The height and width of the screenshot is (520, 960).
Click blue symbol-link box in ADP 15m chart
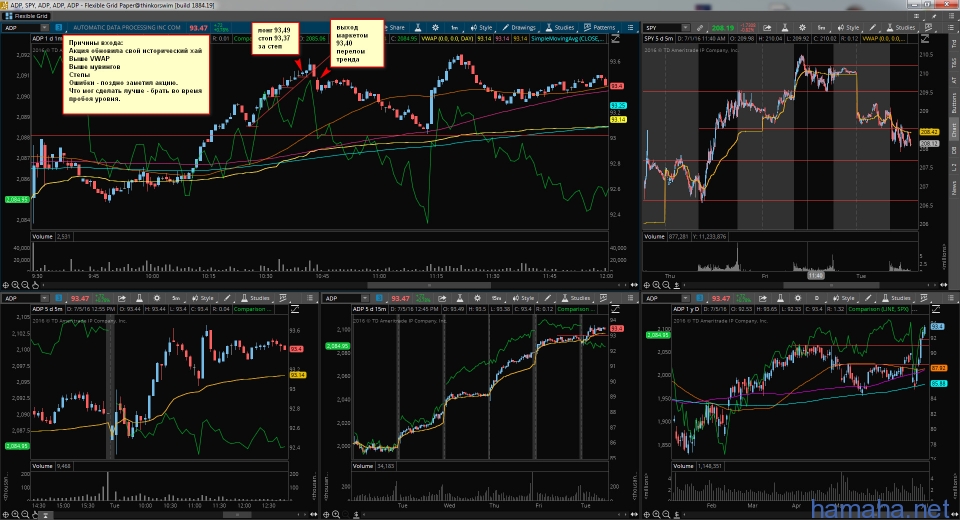(379, 298)
